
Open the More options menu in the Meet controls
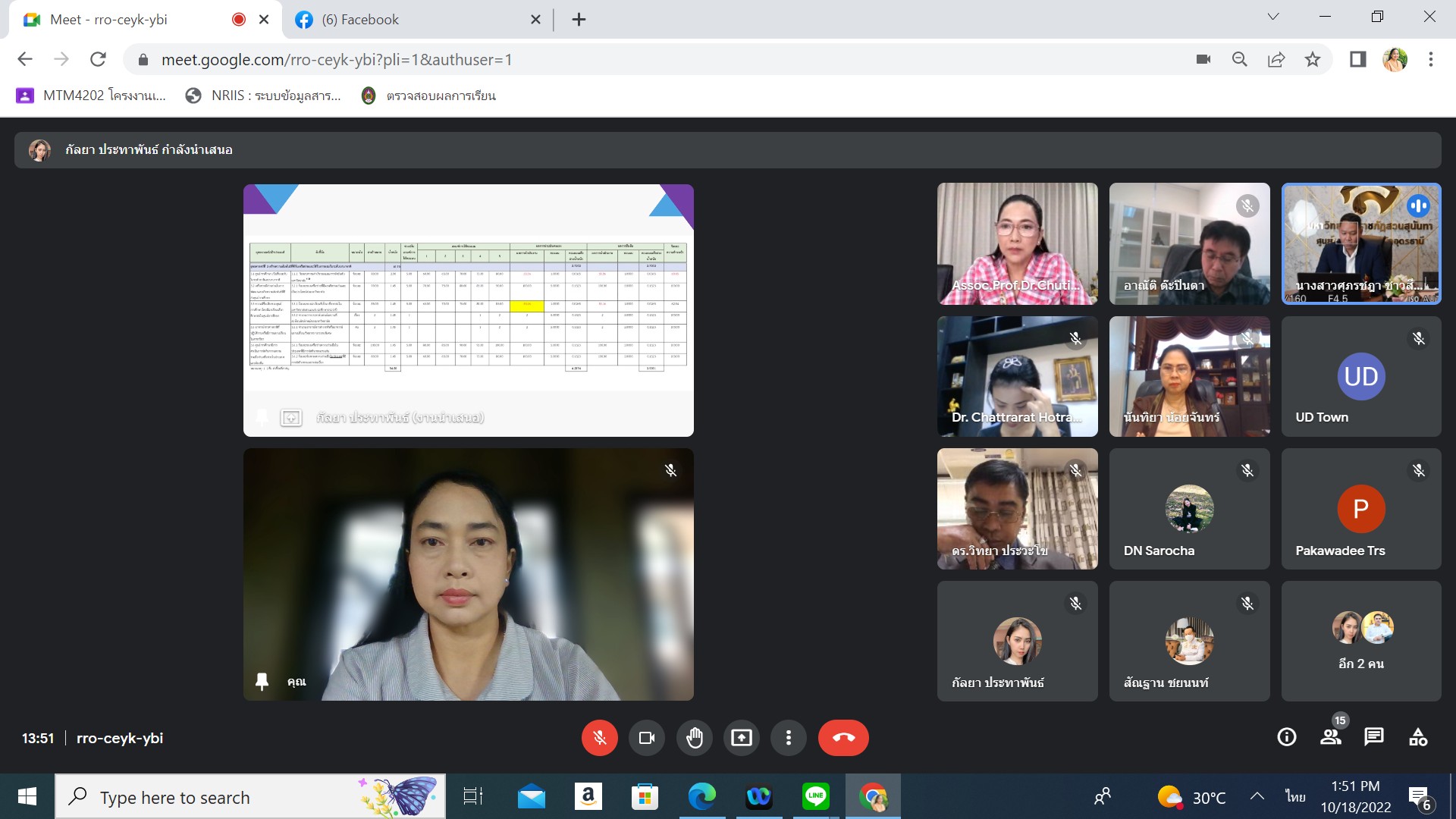789,738
